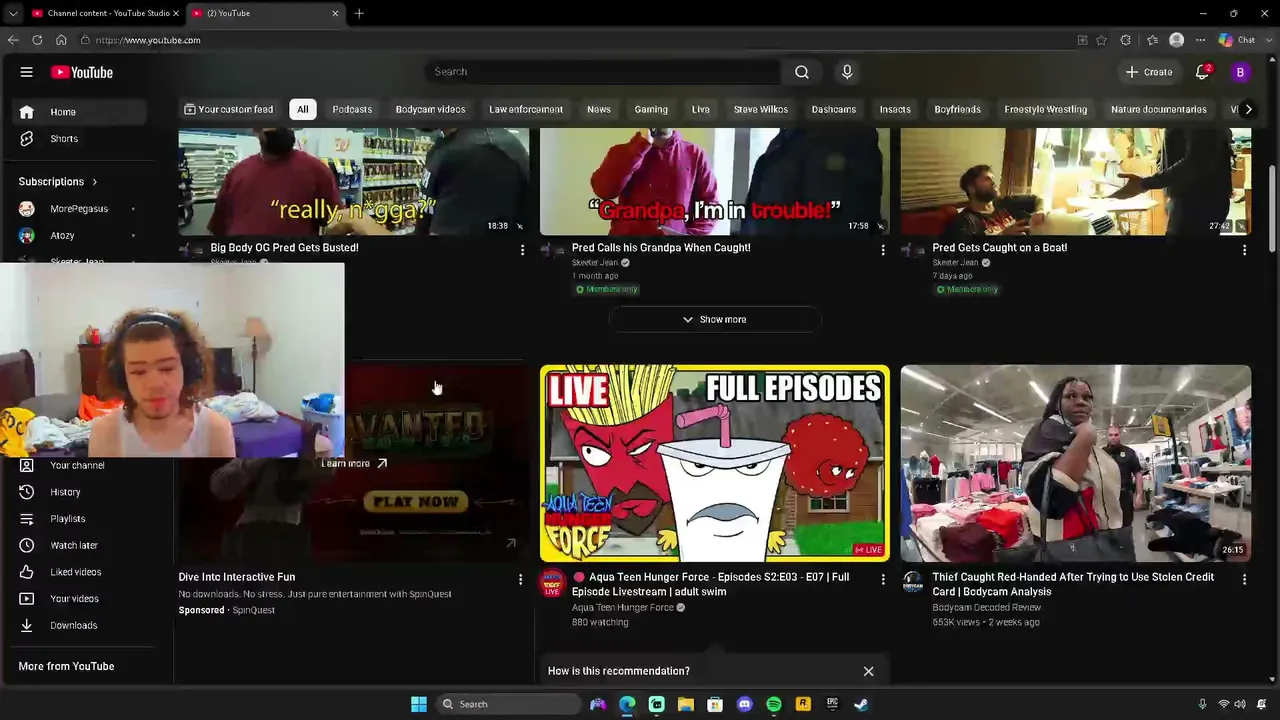This screenshot has width=1280, height=720.
Task: Open the Aqua Teen Hunger Force live thumbnail
Action: pyautogui.click(x=715, y=463)
